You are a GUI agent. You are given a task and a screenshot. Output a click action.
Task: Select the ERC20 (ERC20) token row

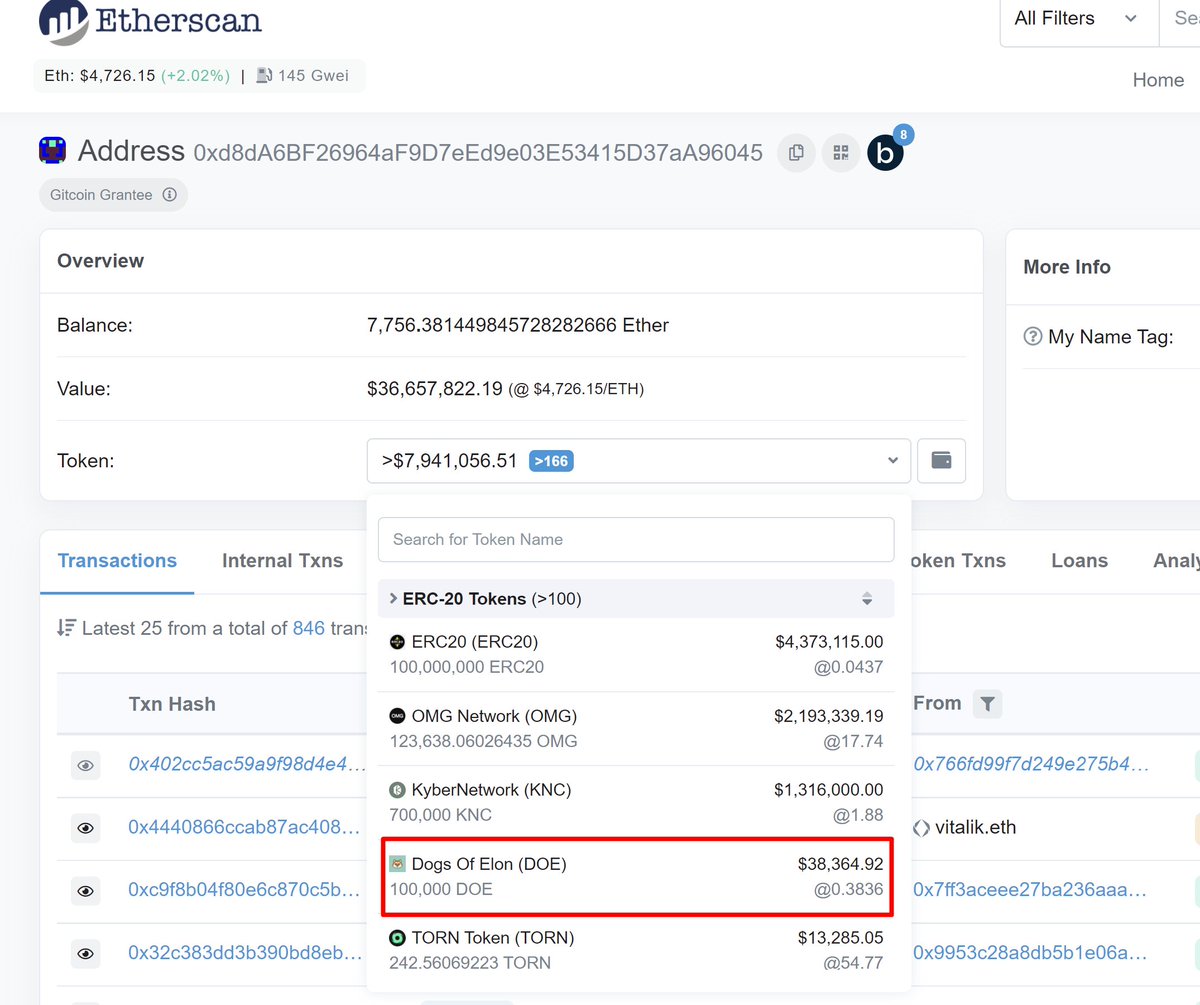coord(636,654)
